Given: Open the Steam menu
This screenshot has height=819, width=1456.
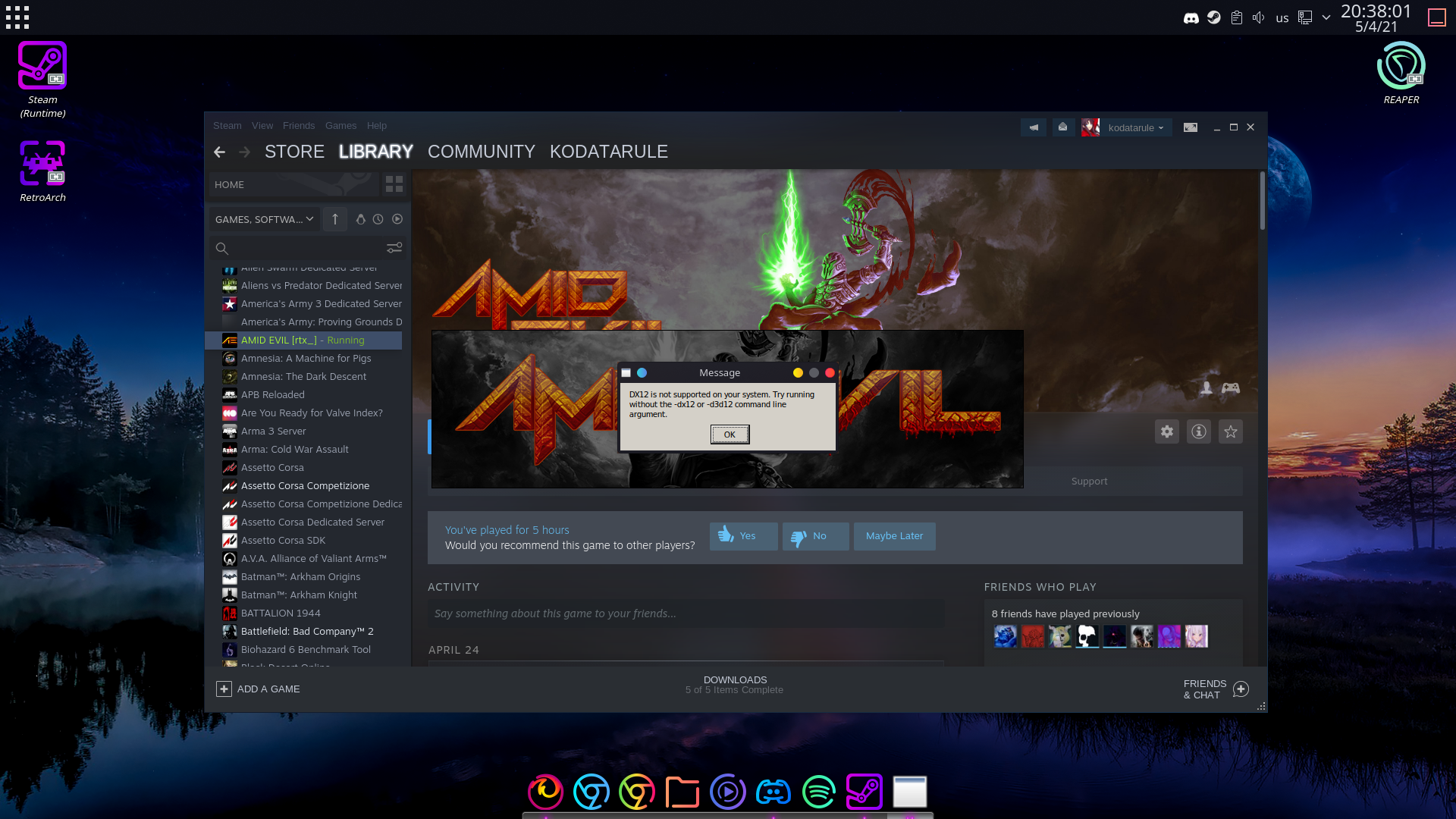Looking at the screenshot, I should (227, 126).
